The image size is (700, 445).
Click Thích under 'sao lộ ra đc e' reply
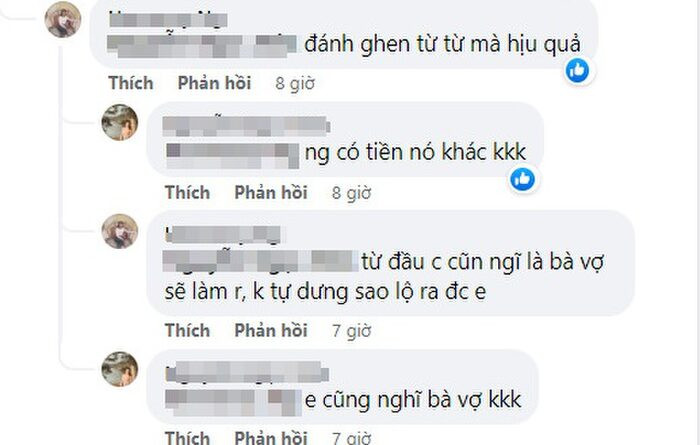[188, 330]
